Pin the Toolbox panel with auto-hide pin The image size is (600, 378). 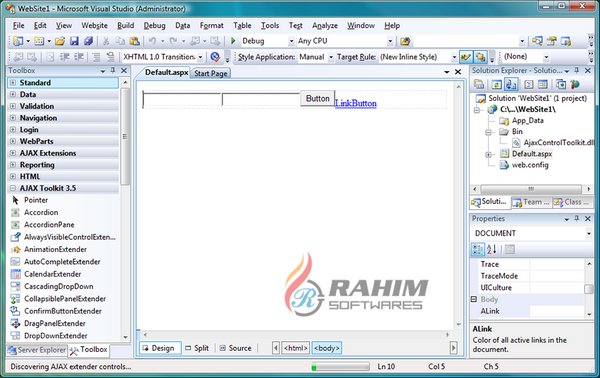pos(112,70)
